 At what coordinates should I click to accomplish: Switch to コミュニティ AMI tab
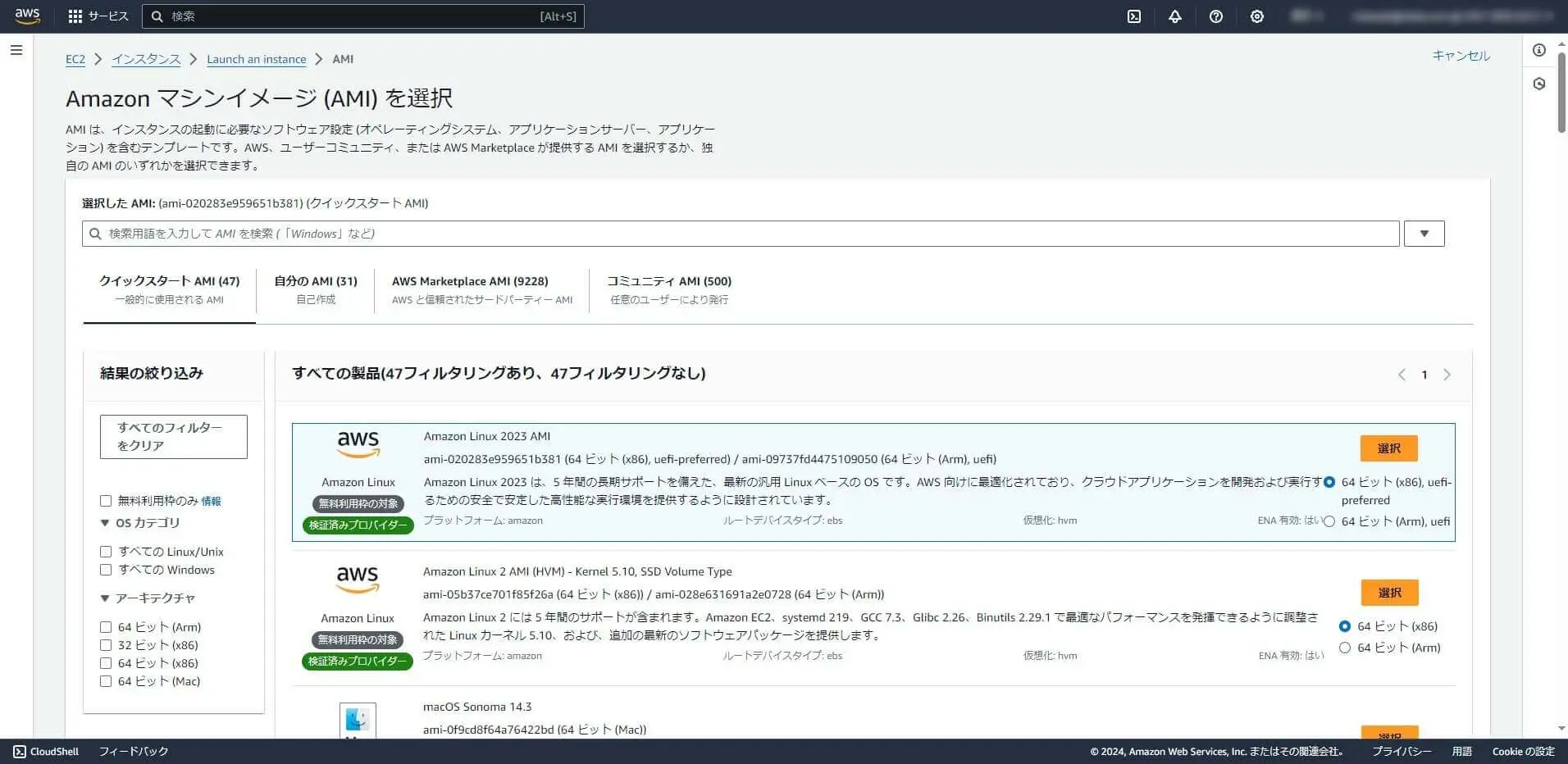pyautogui.click(x=669, y=290)
